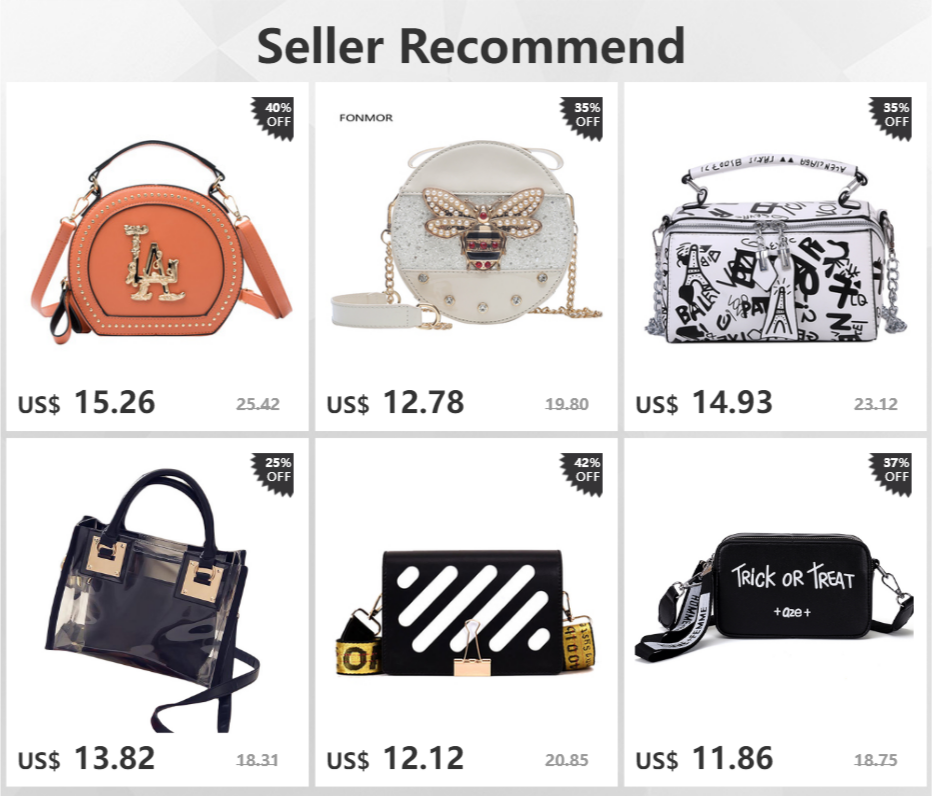The height and width of the screenshot is (796, 932).
Task: Click the US$ 12.78 price
Action: tap(395, 402)
